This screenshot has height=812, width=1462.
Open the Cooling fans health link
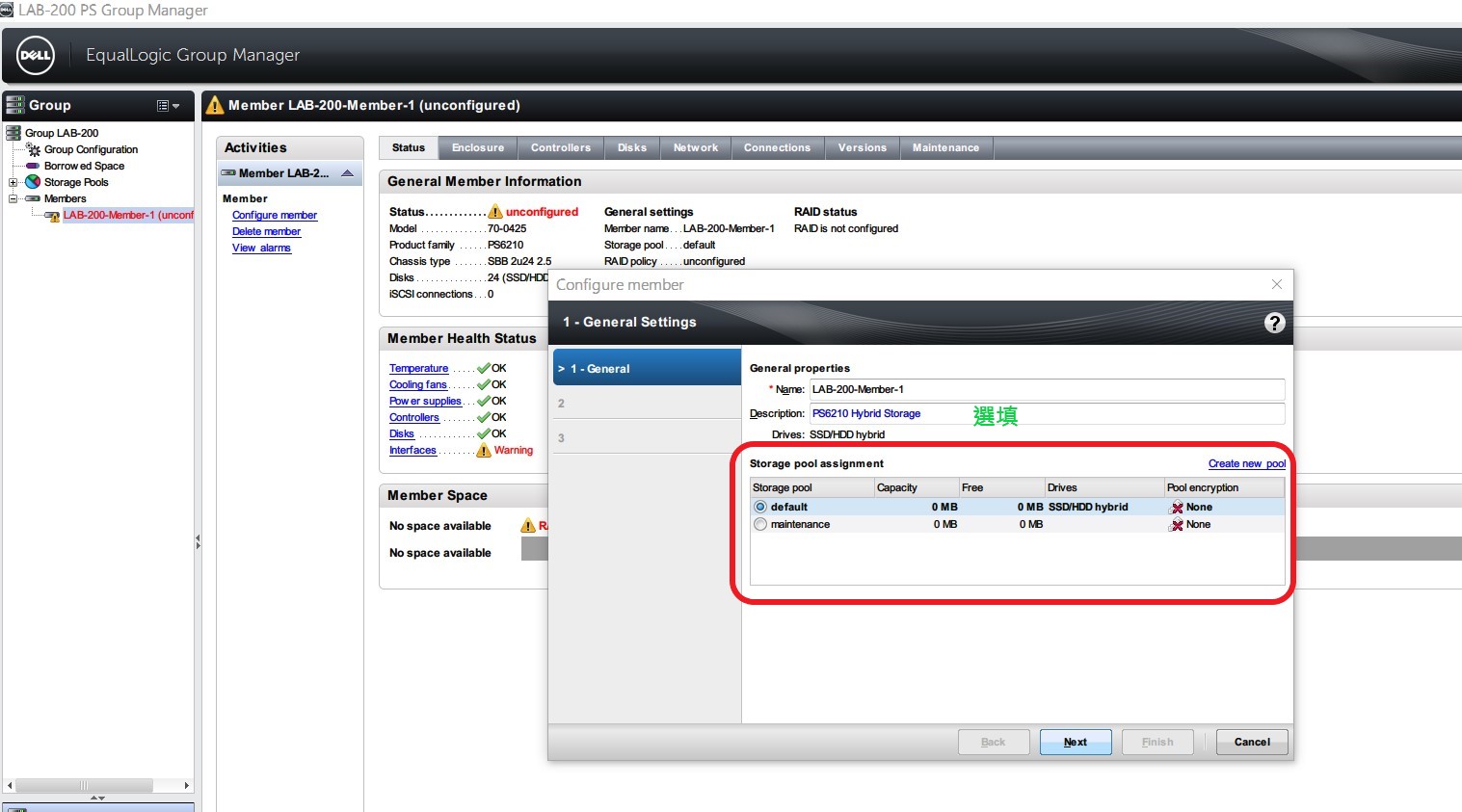click(418, 384)
